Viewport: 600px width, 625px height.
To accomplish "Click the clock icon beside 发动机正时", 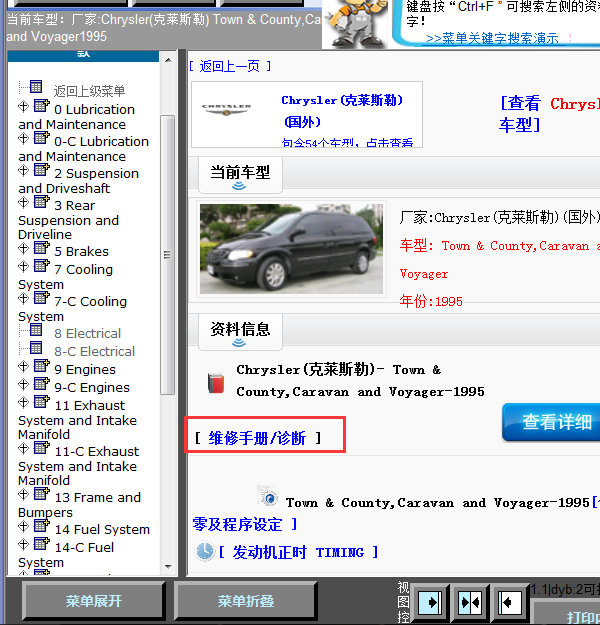I will (x=205, y=552).
